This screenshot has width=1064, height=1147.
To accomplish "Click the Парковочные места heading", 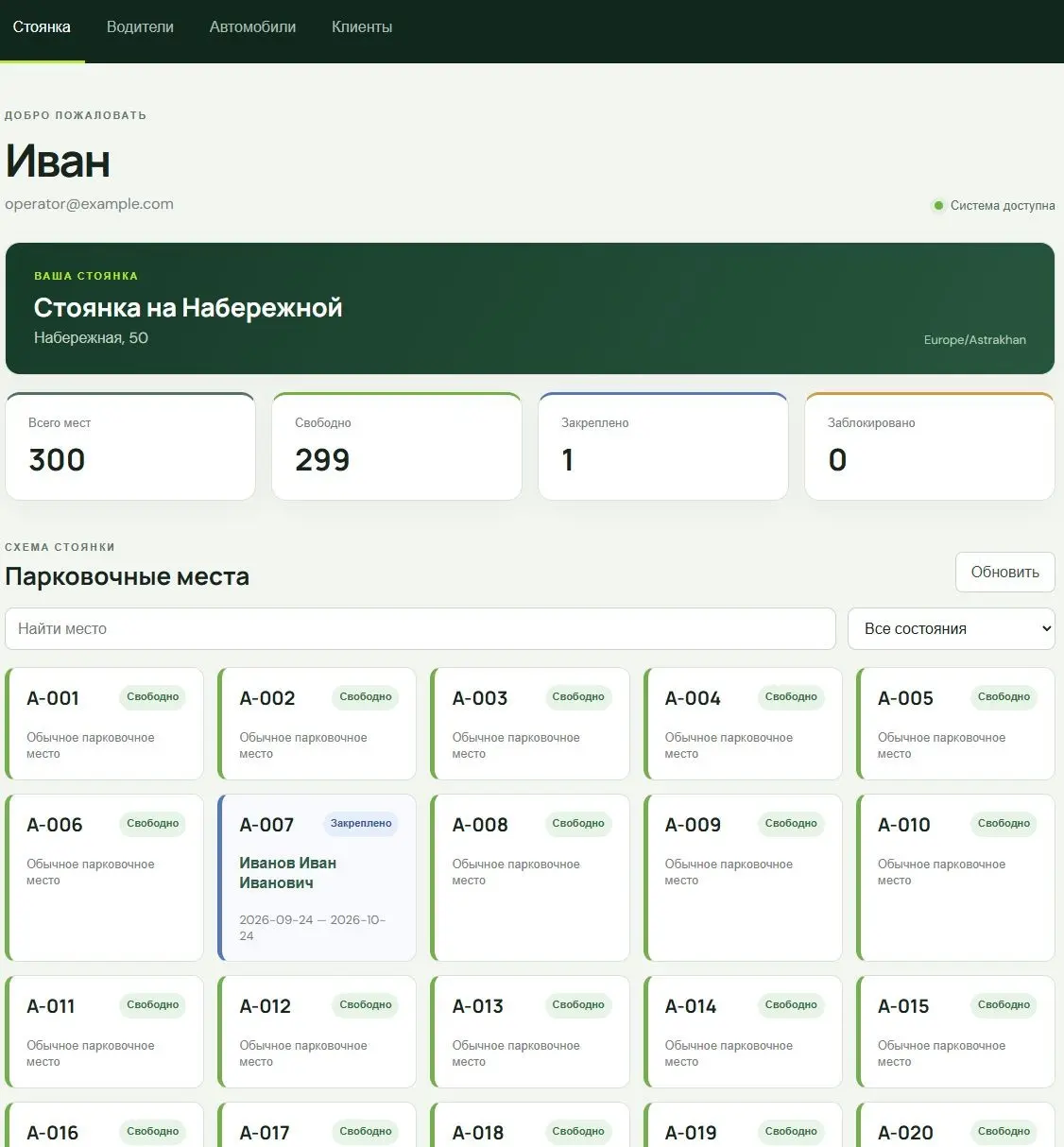I will pyautogui.click(x=128, y=576).
